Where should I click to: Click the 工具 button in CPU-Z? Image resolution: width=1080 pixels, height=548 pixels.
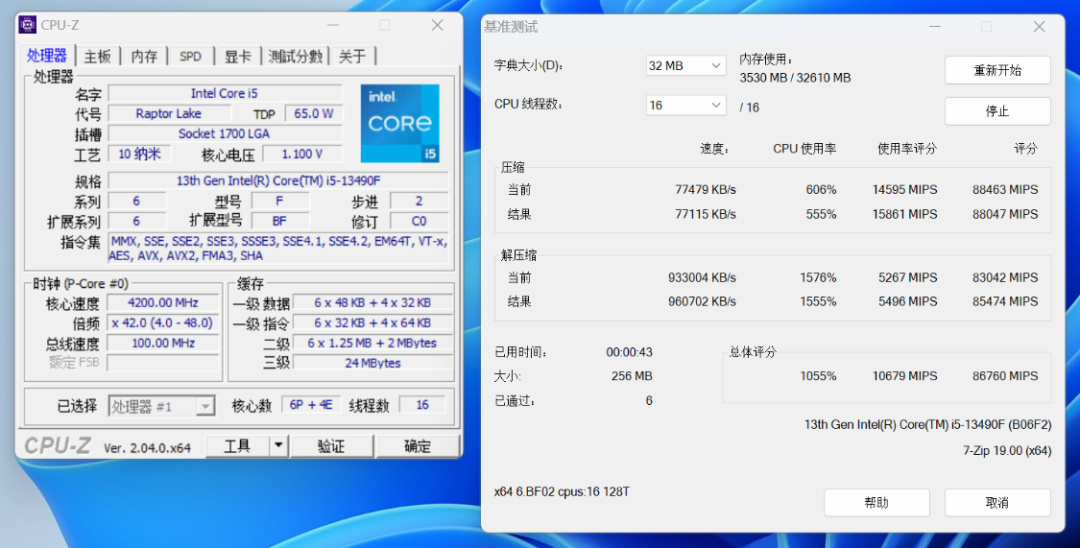237,446
